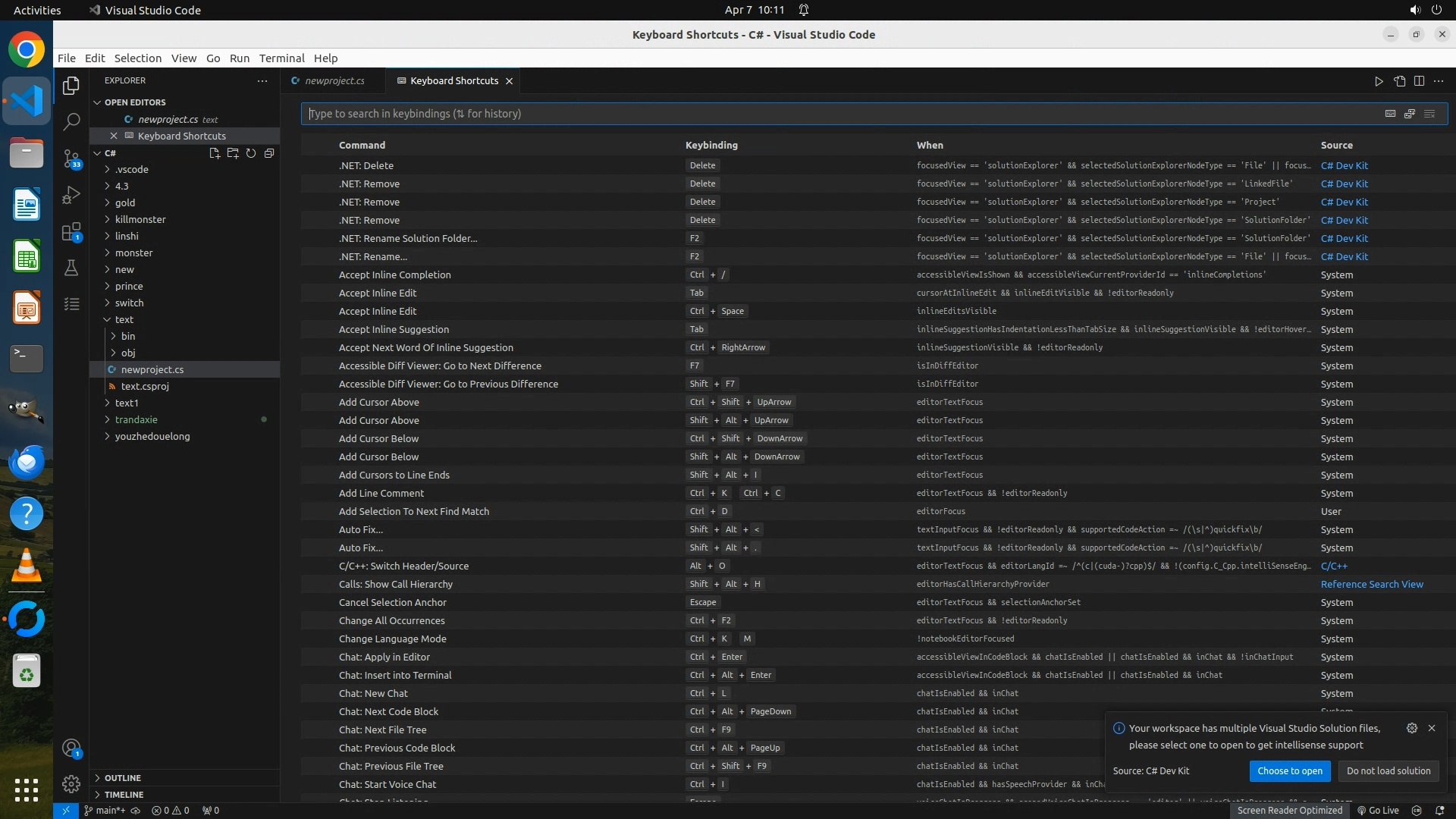Click Do not load solution button
The height and width of the screenshot is (819, 1456).
coord(1388,770)
